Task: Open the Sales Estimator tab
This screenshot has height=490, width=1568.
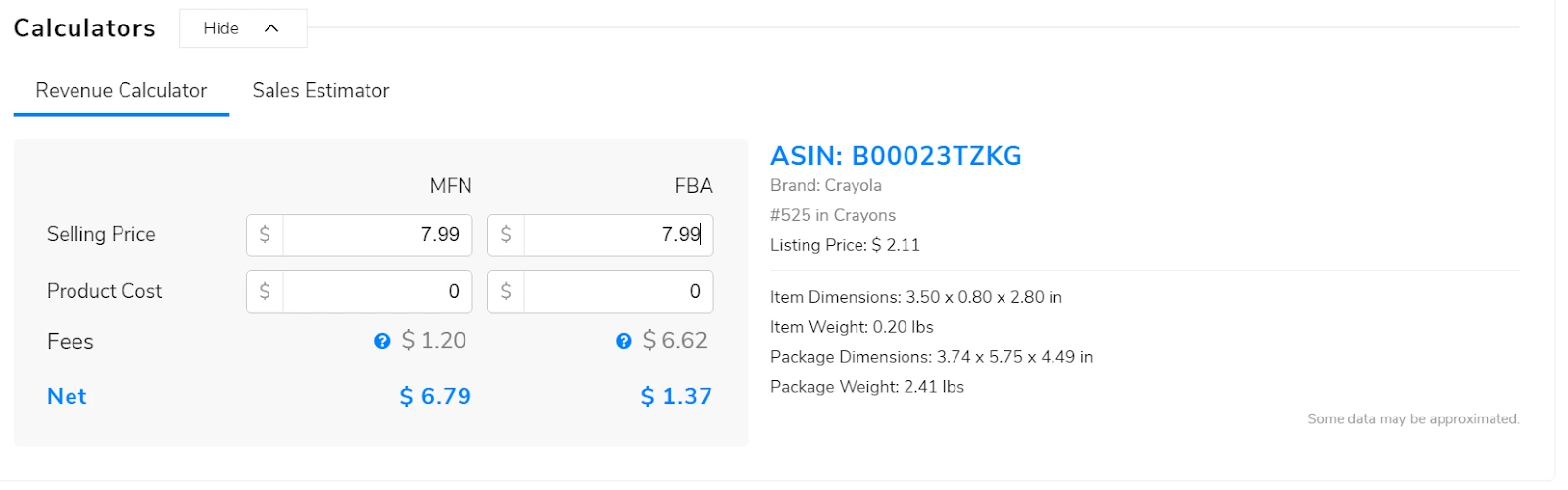Action: click(x=320, y=91)
